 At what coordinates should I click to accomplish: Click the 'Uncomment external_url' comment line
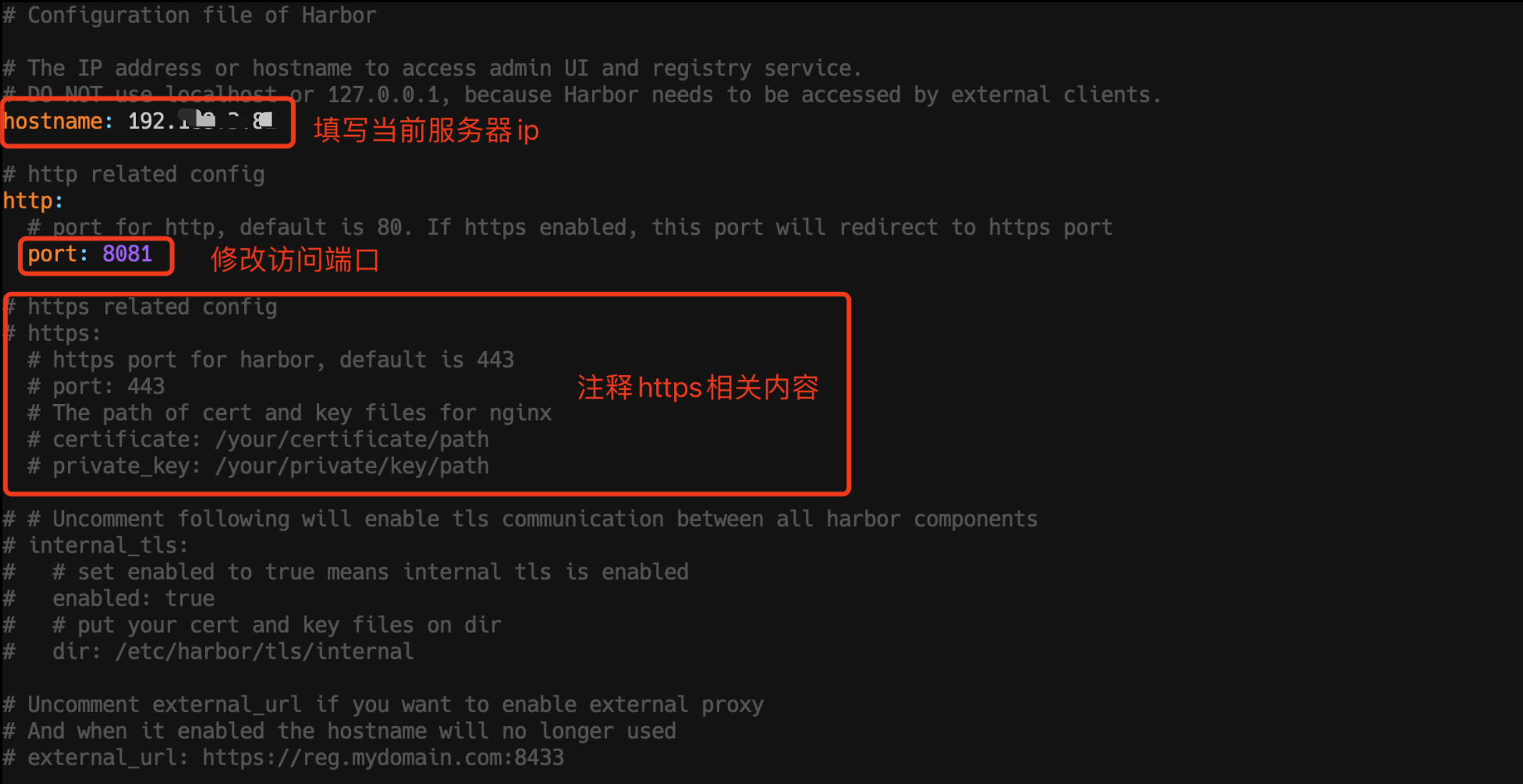(x=383, y=705)
